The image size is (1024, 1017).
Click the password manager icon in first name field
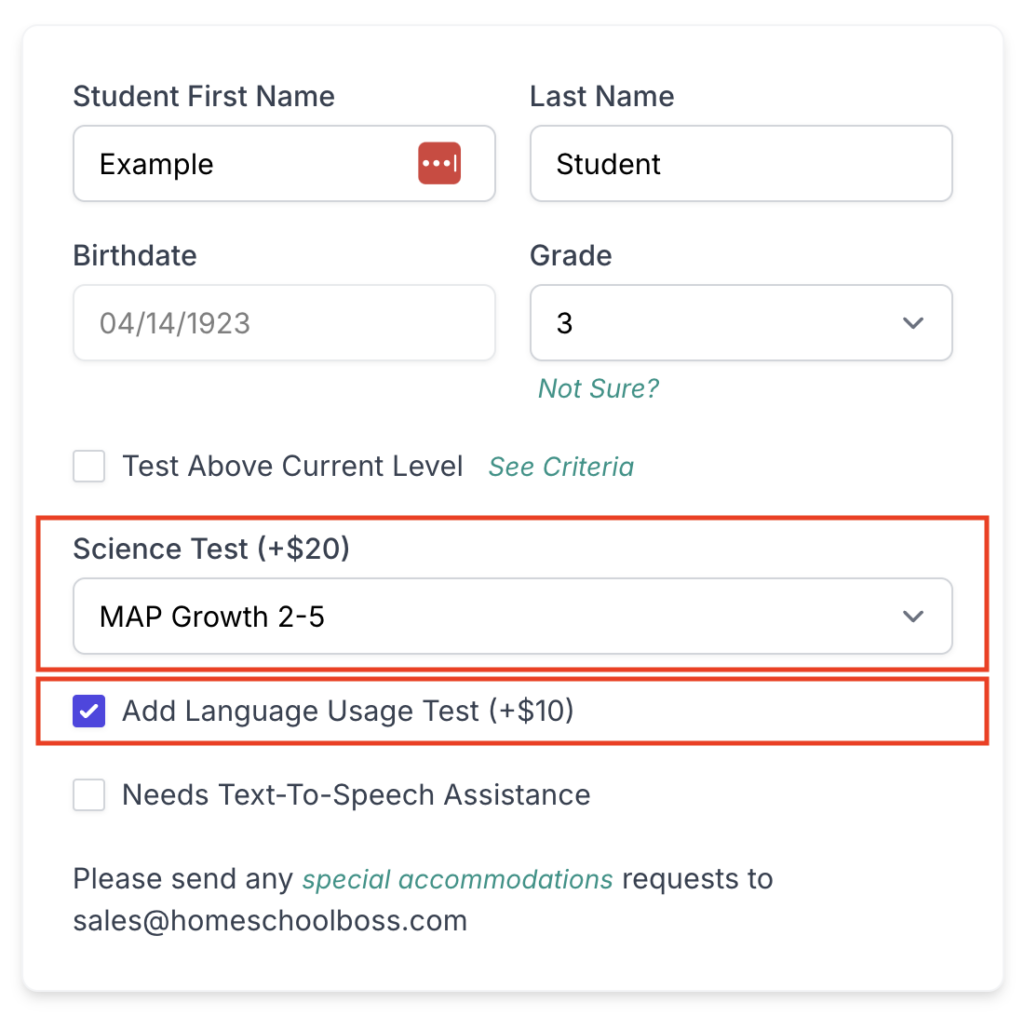point(438,163)
